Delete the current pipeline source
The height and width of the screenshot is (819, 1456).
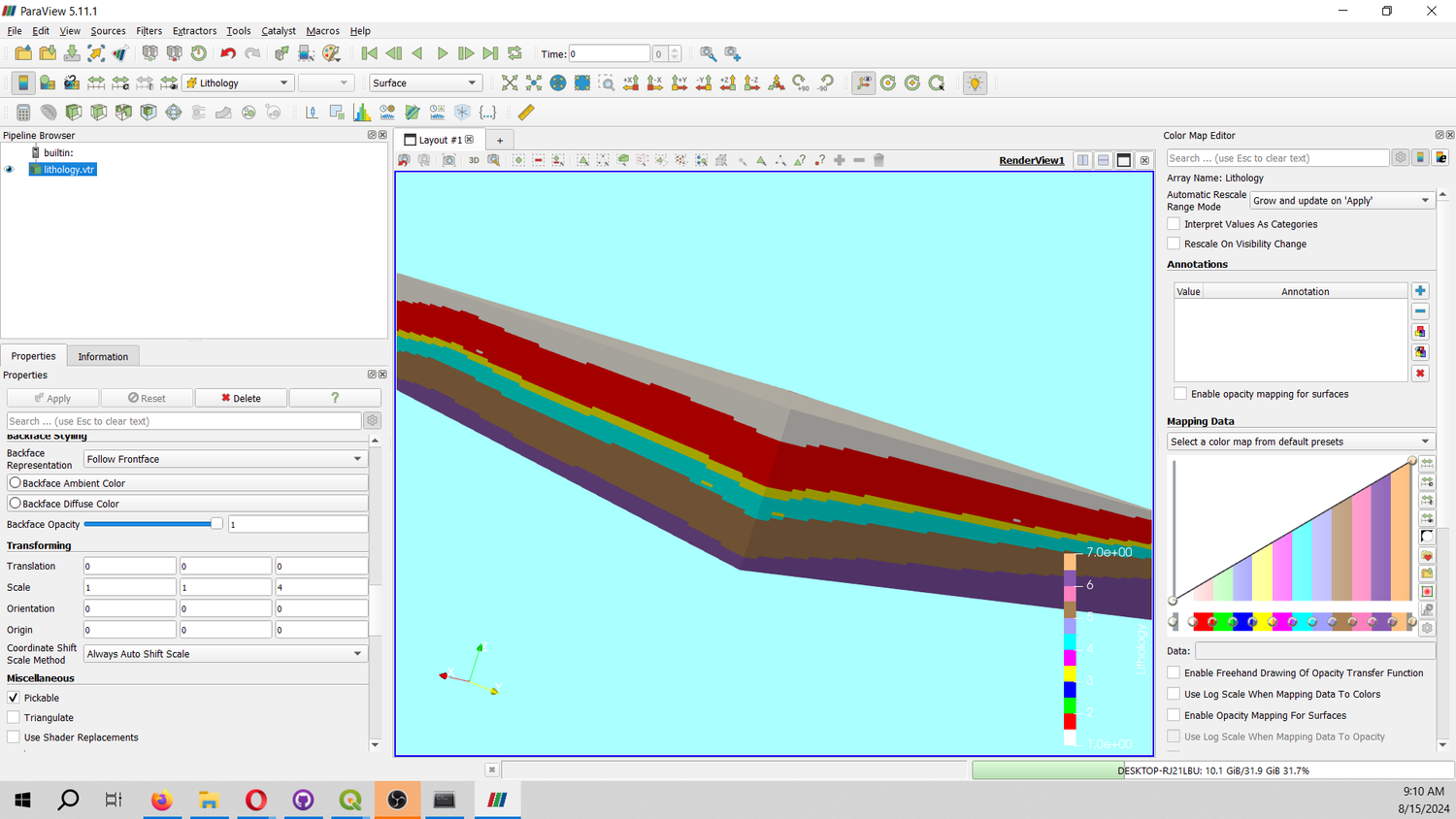point(240,397)
